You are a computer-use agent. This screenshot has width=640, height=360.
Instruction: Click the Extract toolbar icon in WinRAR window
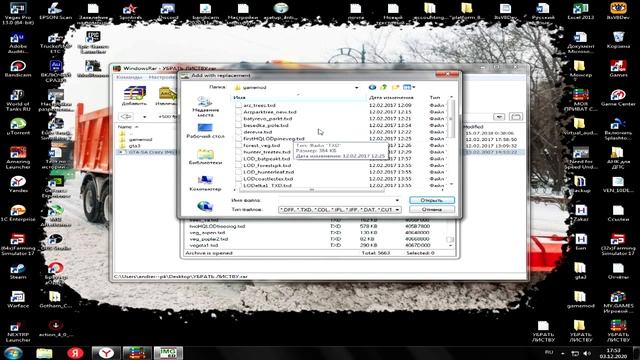pyautogui.click(x=167, y=96)
